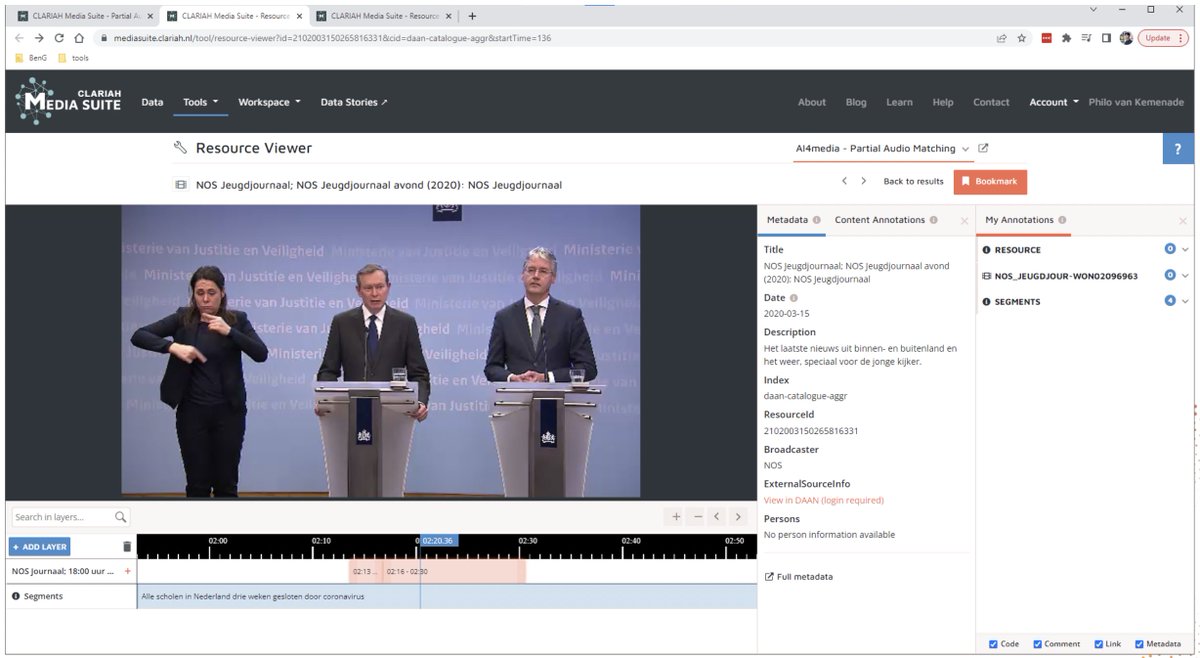Close the My Annotations panel with the X
The height and width of the screenshot is (658, 1200).
click(x=1183, y=221)
